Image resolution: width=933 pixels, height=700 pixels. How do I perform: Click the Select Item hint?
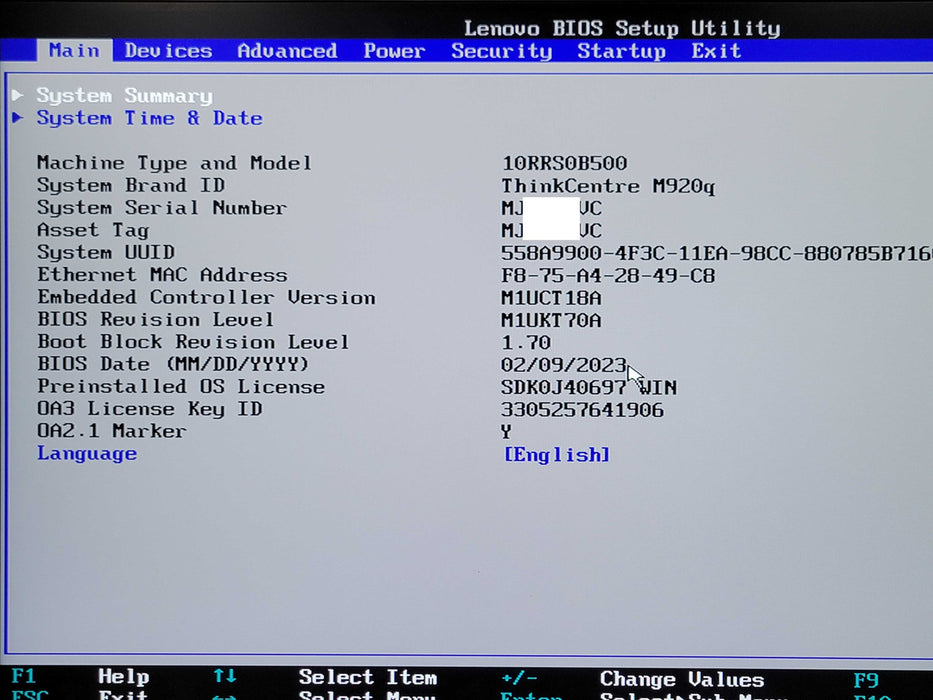click(368, 677)
